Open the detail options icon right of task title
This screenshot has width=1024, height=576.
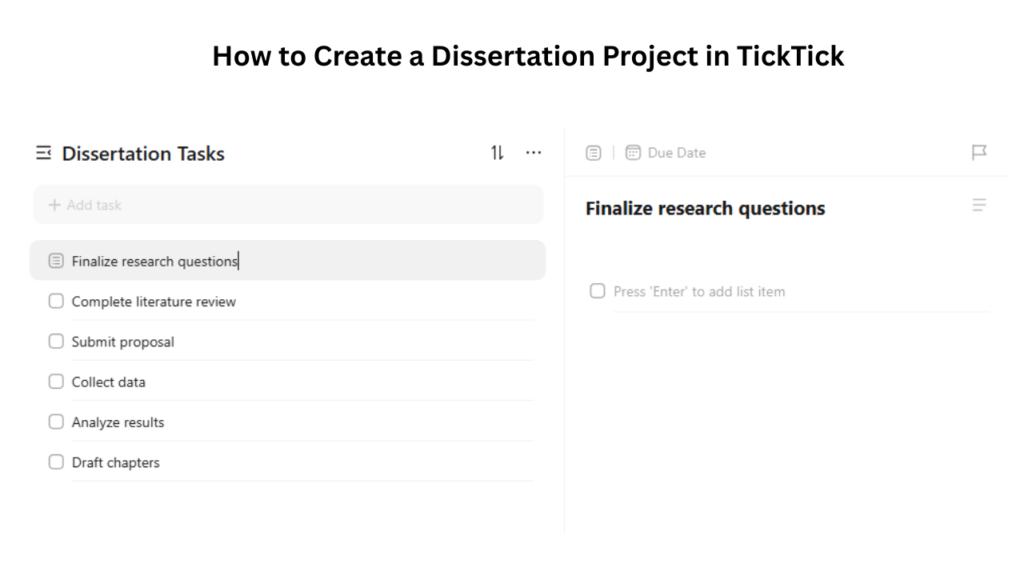(979, 205)
